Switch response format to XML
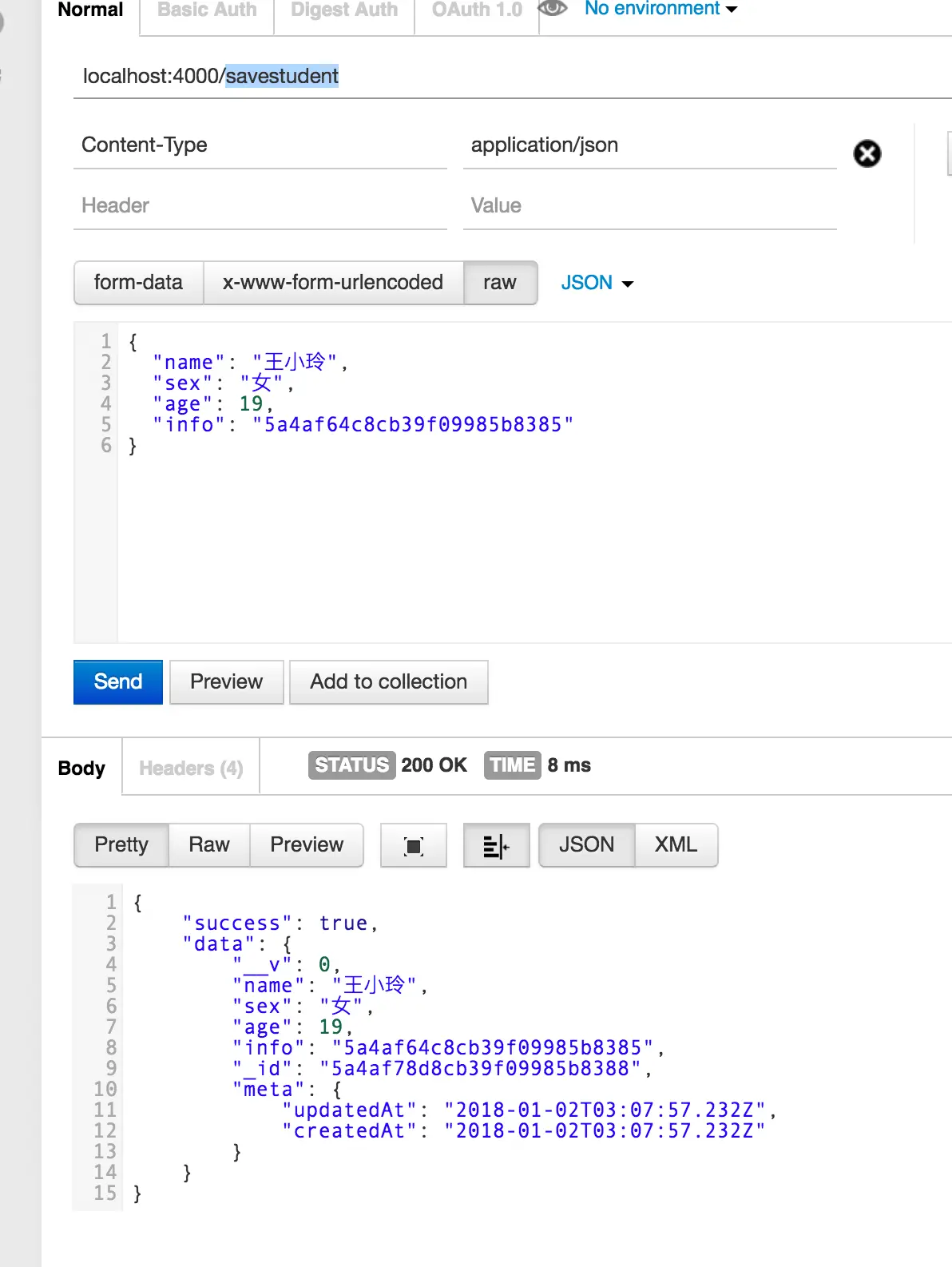This screenshot has width=952, height=1267. 676,845
